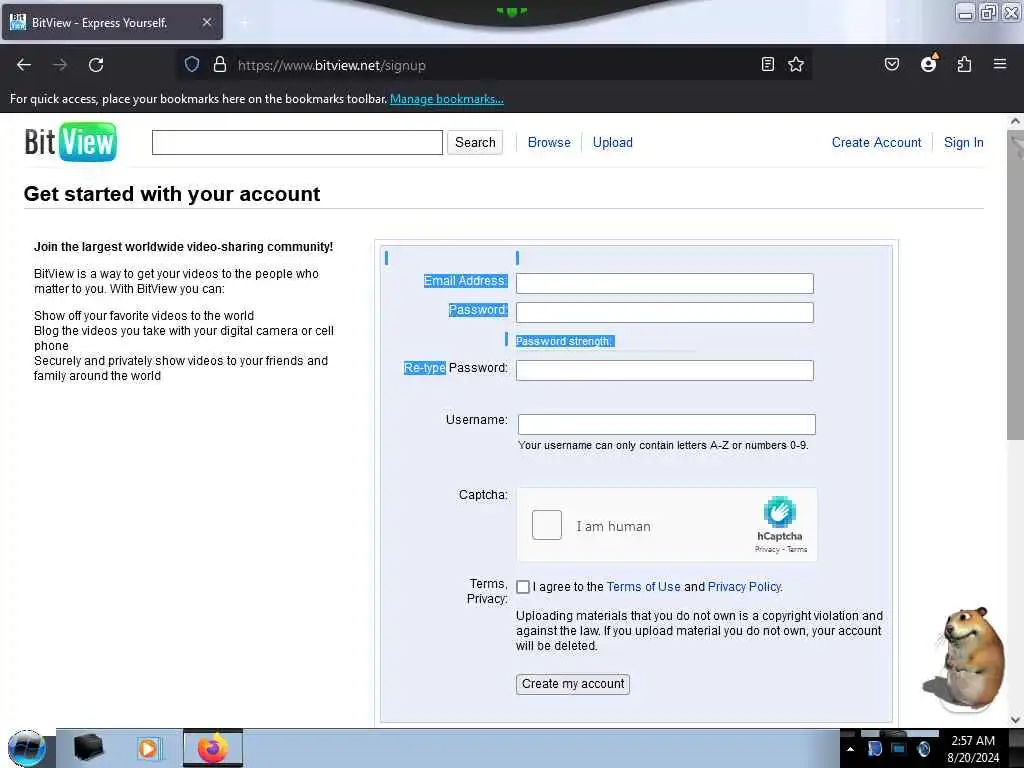This screenshot has height=768, width=1024.
Task: Click the scrollbar up arrow
Action: click(1015, 121)
